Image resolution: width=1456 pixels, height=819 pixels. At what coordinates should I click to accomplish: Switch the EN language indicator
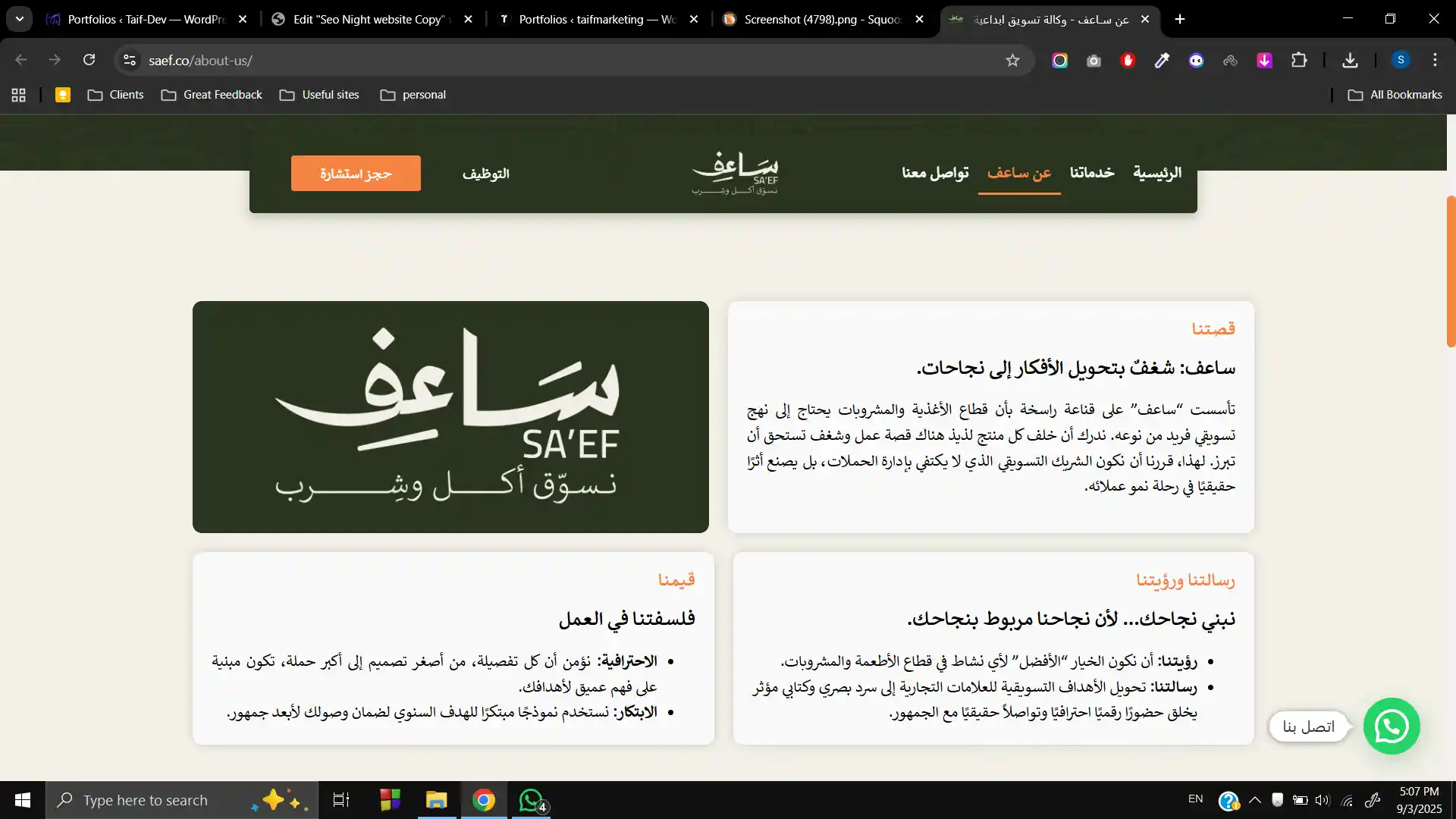click(x=1195, y=799)
